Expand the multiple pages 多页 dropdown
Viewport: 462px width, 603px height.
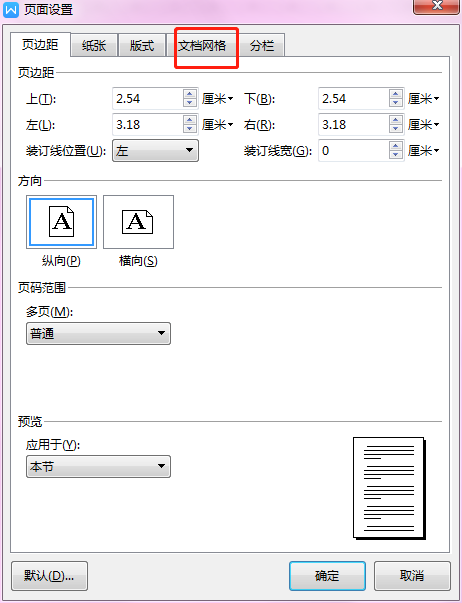pos(98,333)
